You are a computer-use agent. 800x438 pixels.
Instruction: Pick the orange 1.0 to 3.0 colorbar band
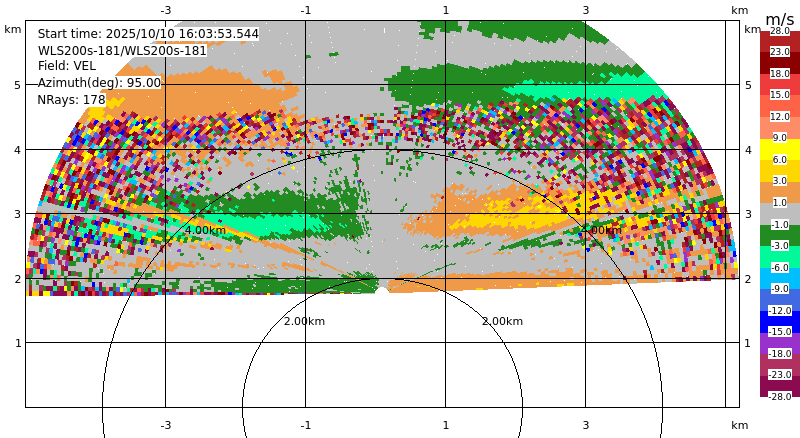(780, 192)
